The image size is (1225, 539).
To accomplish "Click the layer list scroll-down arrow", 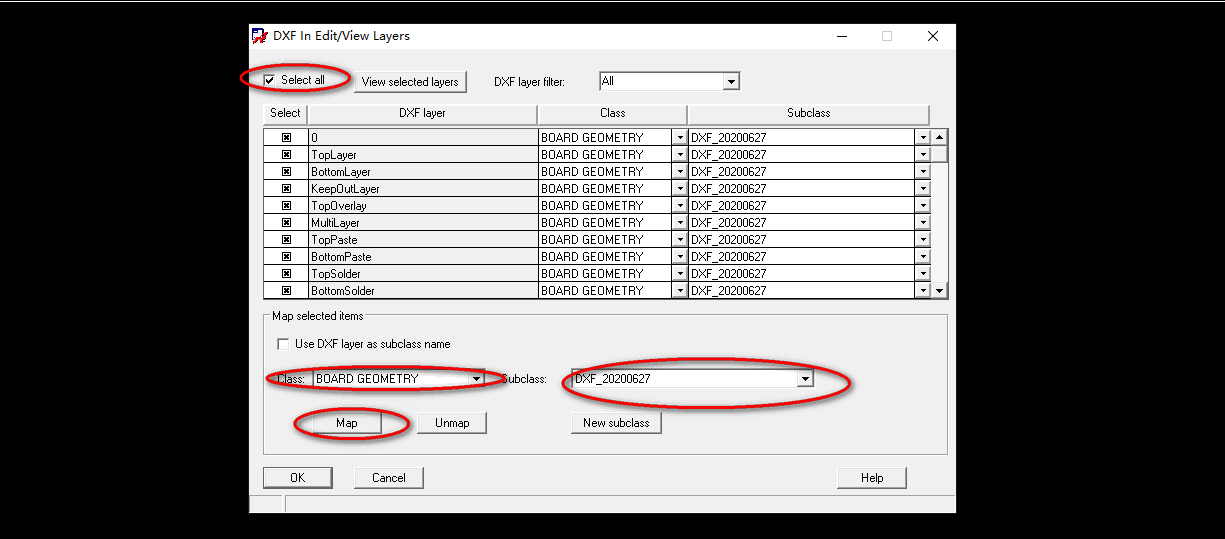I will [x=939, y=291].
